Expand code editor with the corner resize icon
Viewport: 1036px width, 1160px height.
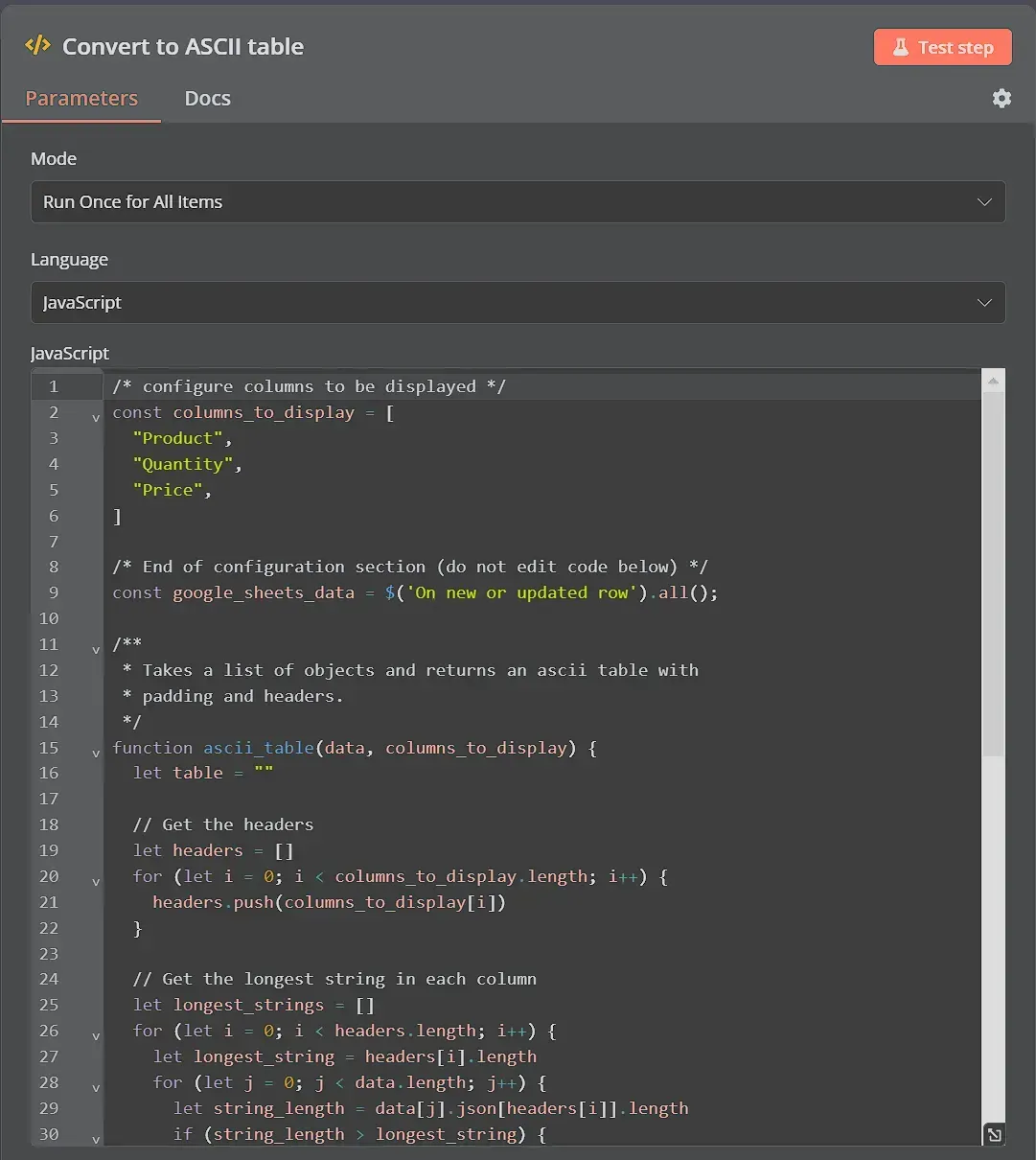pos(995,1134)
